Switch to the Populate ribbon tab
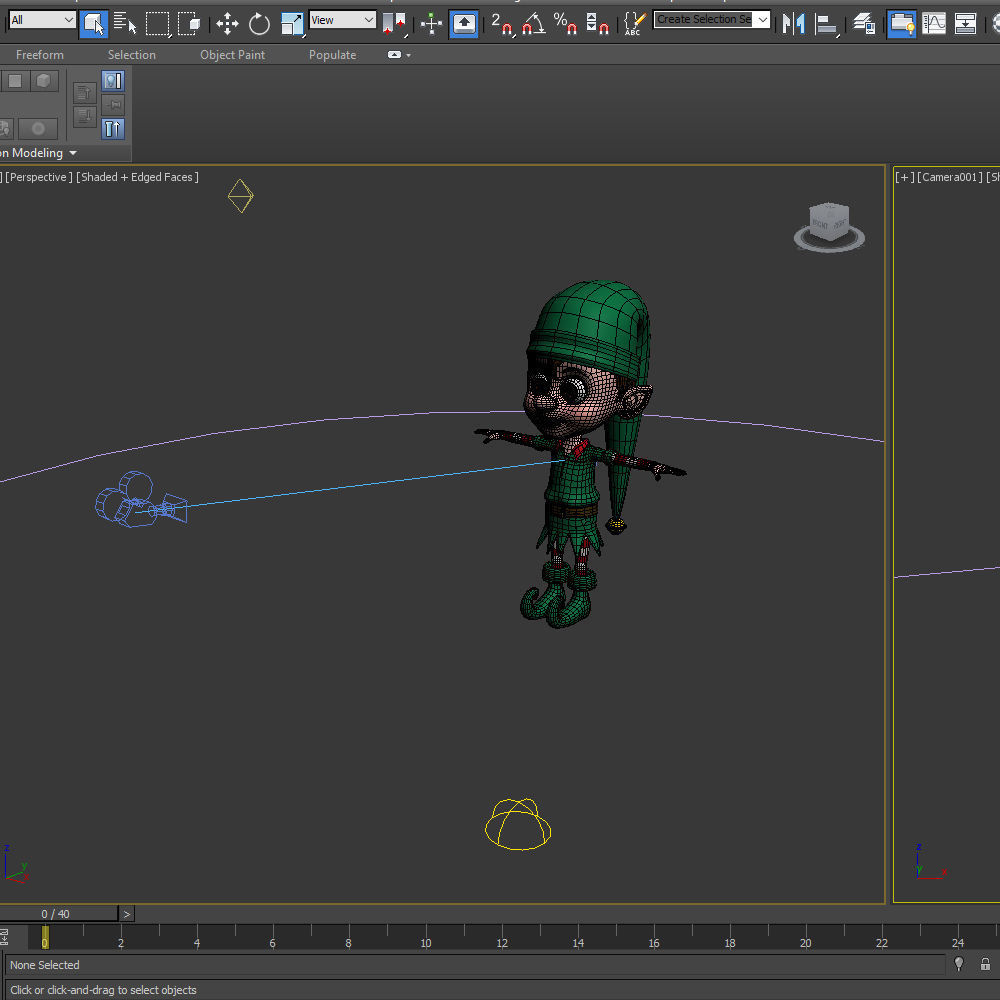This screenshot has width=1000, height=1000. pyautogui.click(x=332, y=55)
